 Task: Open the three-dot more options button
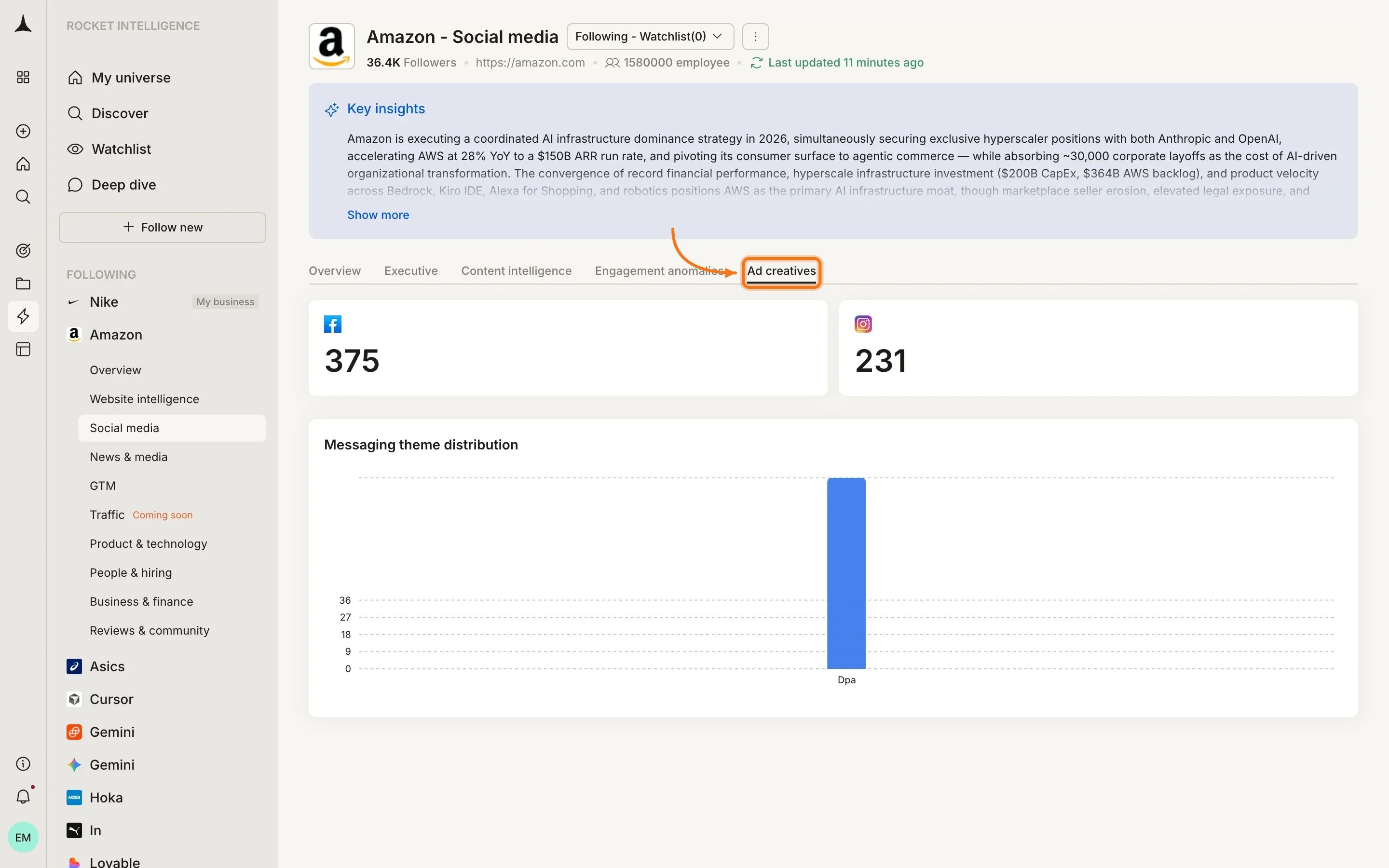(x=755, y=37)
